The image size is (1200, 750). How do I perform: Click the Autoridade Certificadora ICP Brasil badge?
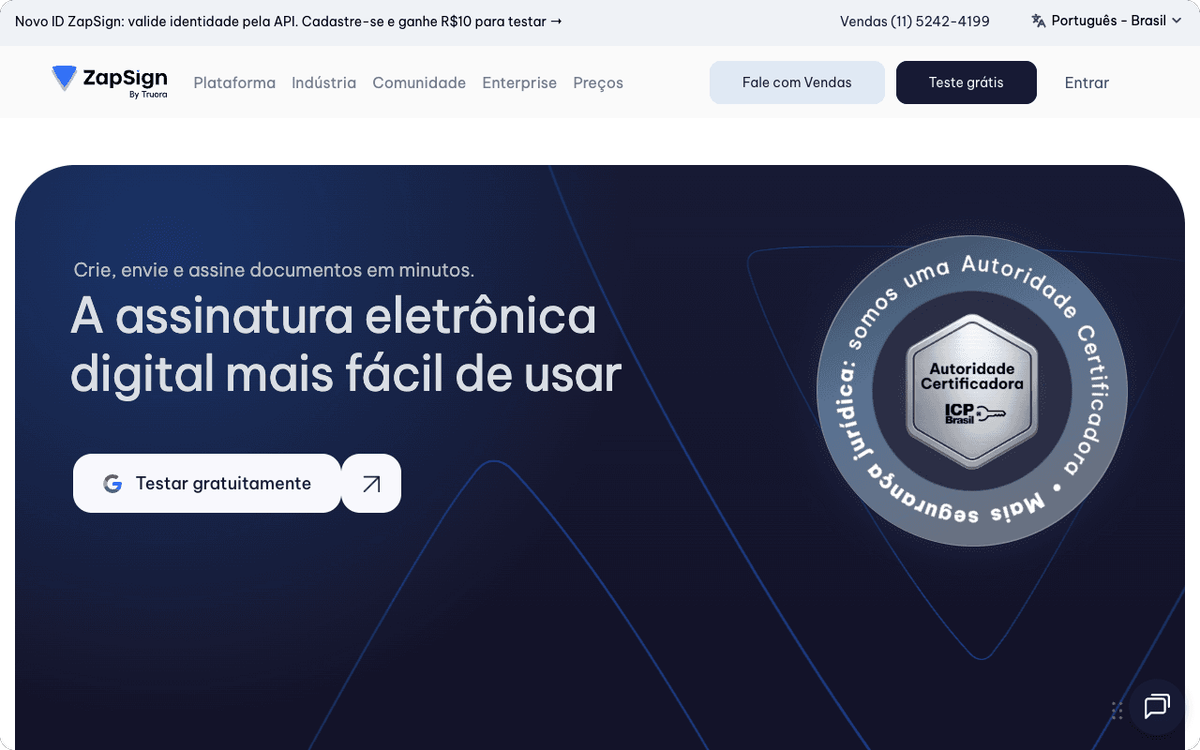pyautogui.click(x=972, y=391)
